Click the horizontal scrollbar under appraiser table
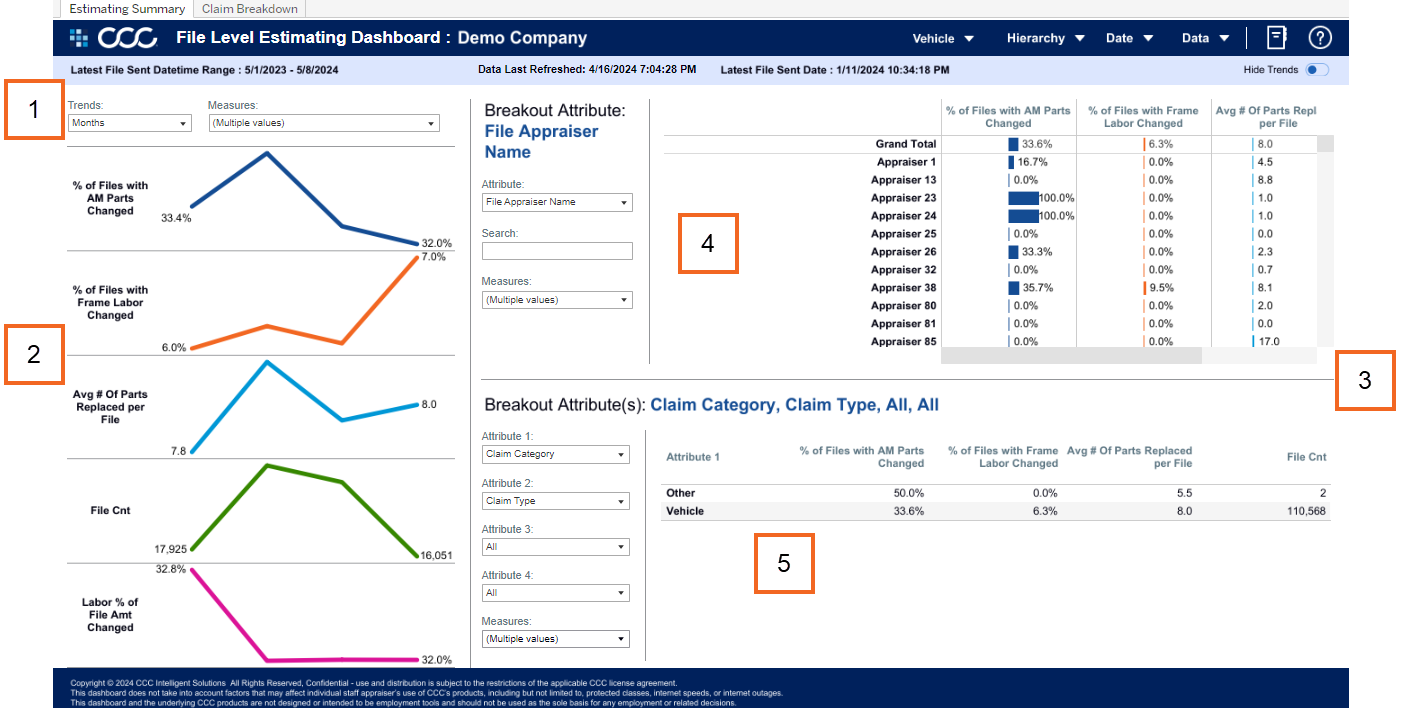 [x=1070, y=355]
